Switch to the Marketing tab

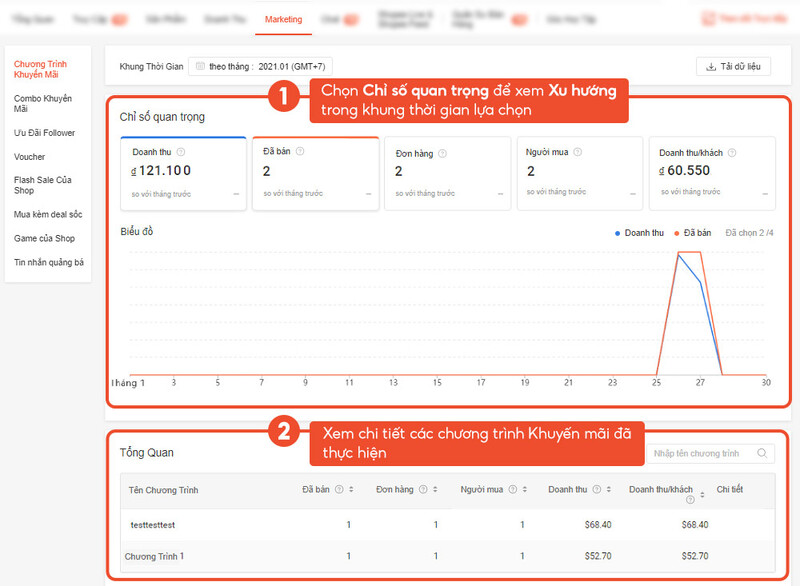[284, 18]
